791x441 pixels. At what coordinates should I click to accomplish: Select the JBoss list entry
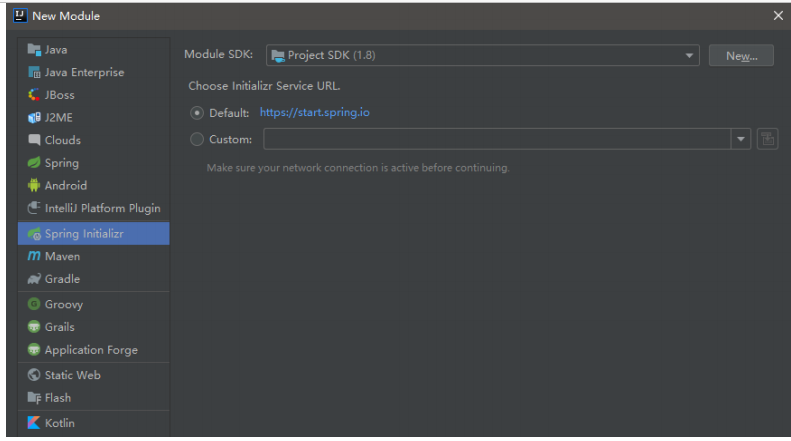(93, 95)
